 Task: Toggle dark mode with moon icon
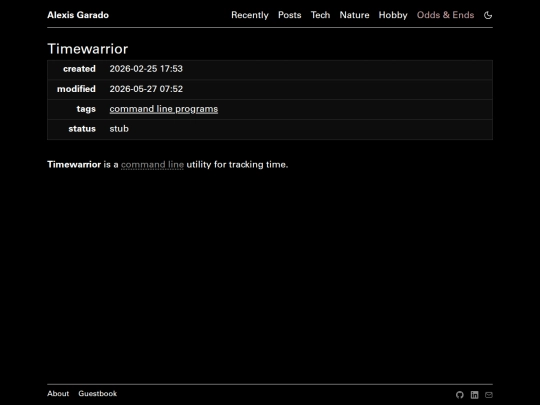coord(488,15)
